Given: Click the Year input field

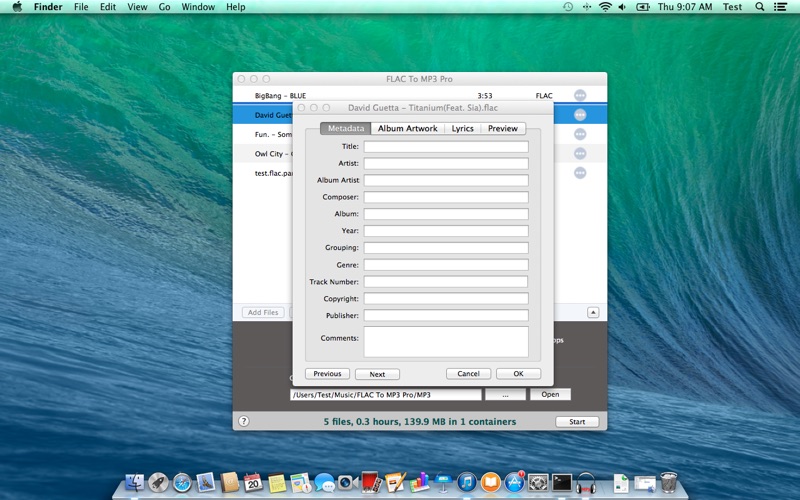Looking at the screenshot, I should [446, 231].
